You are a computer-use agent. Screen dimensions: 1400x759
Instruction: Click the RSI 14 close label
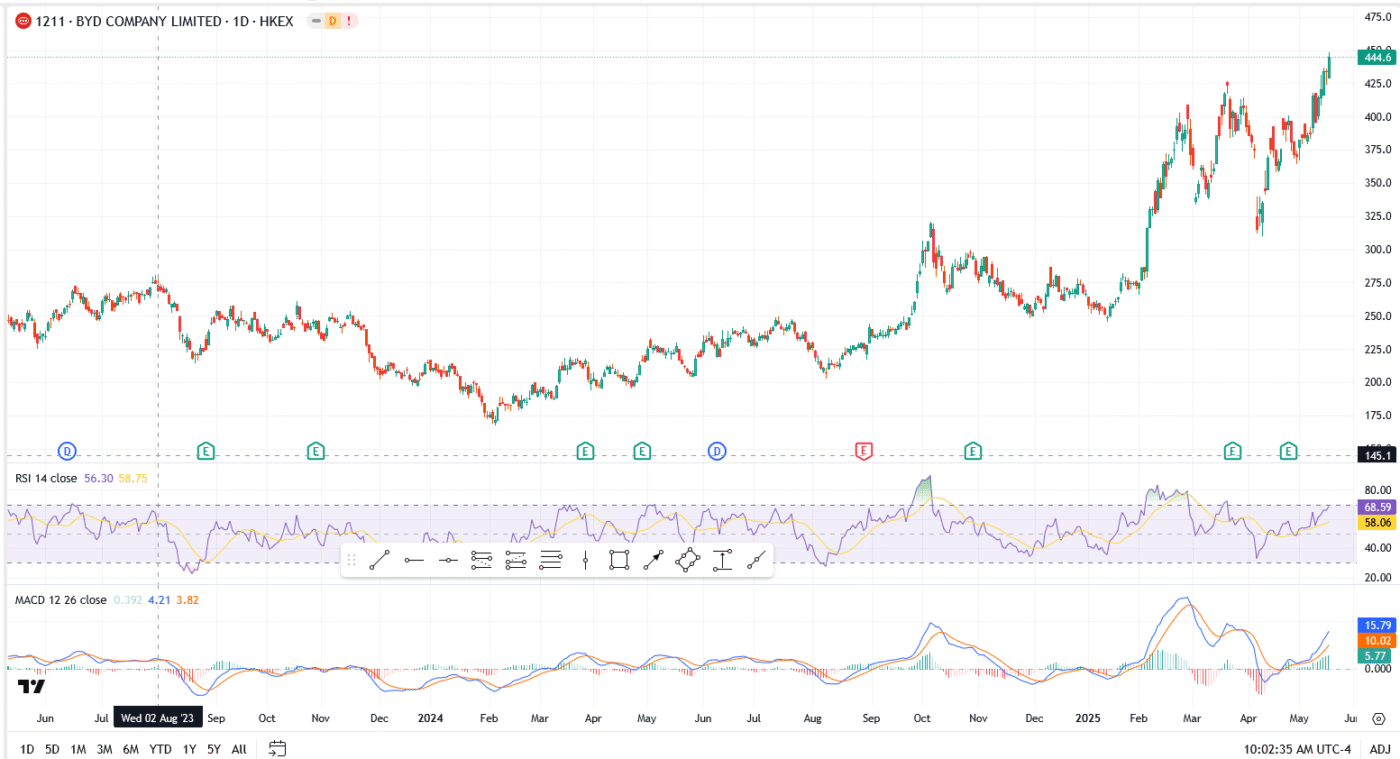point(44,478)
